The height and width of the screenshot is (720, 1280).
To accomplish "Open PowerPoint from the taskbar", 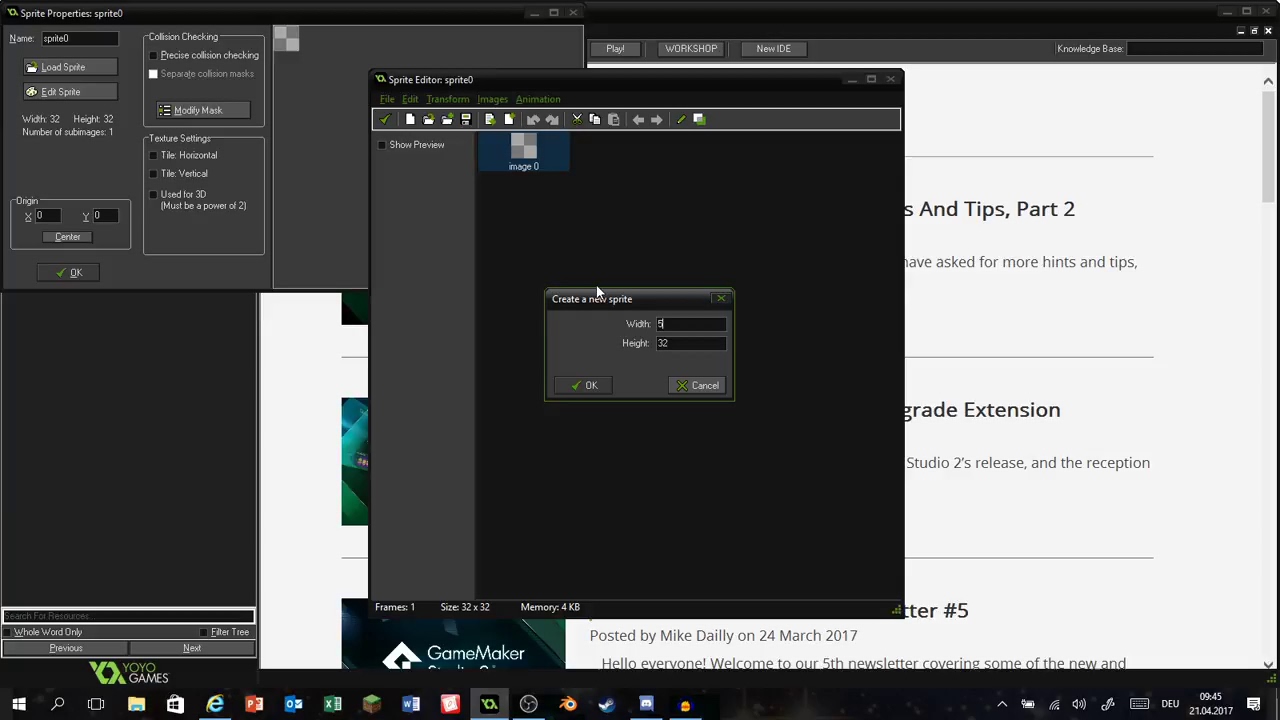I will (254, 705).
